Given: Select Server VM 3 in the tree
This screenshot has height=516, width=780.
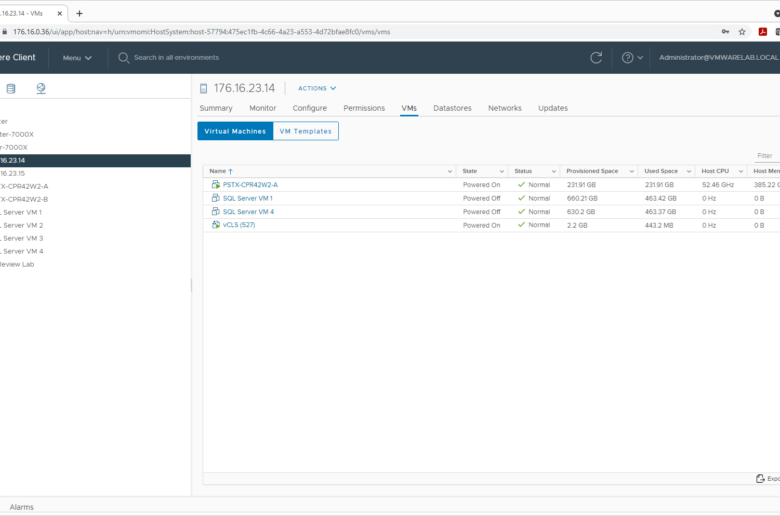Looking at the screenshot, I should pos(22,238).
